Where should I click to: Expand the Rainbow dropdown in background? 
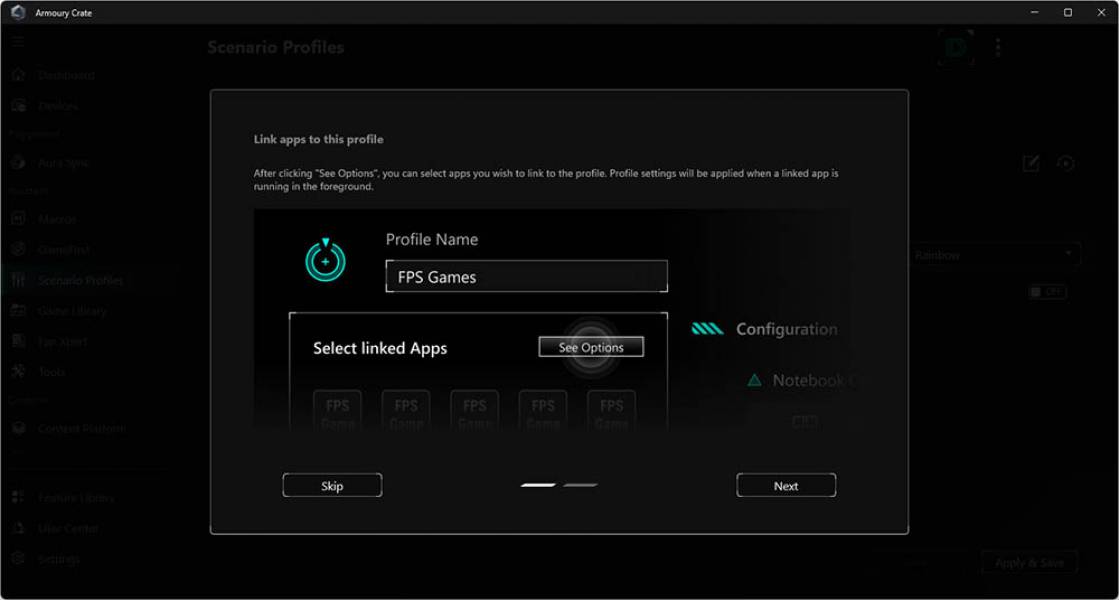point(995,255)
